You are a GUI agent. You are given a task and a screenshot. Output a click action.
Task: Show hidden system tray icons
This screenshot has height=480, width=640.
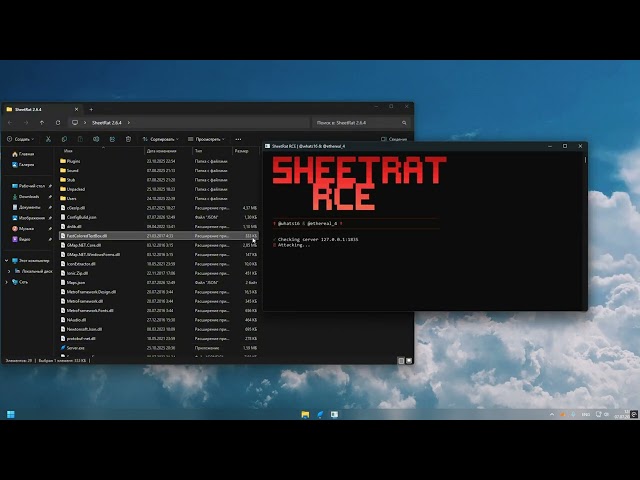coord(552,415)
